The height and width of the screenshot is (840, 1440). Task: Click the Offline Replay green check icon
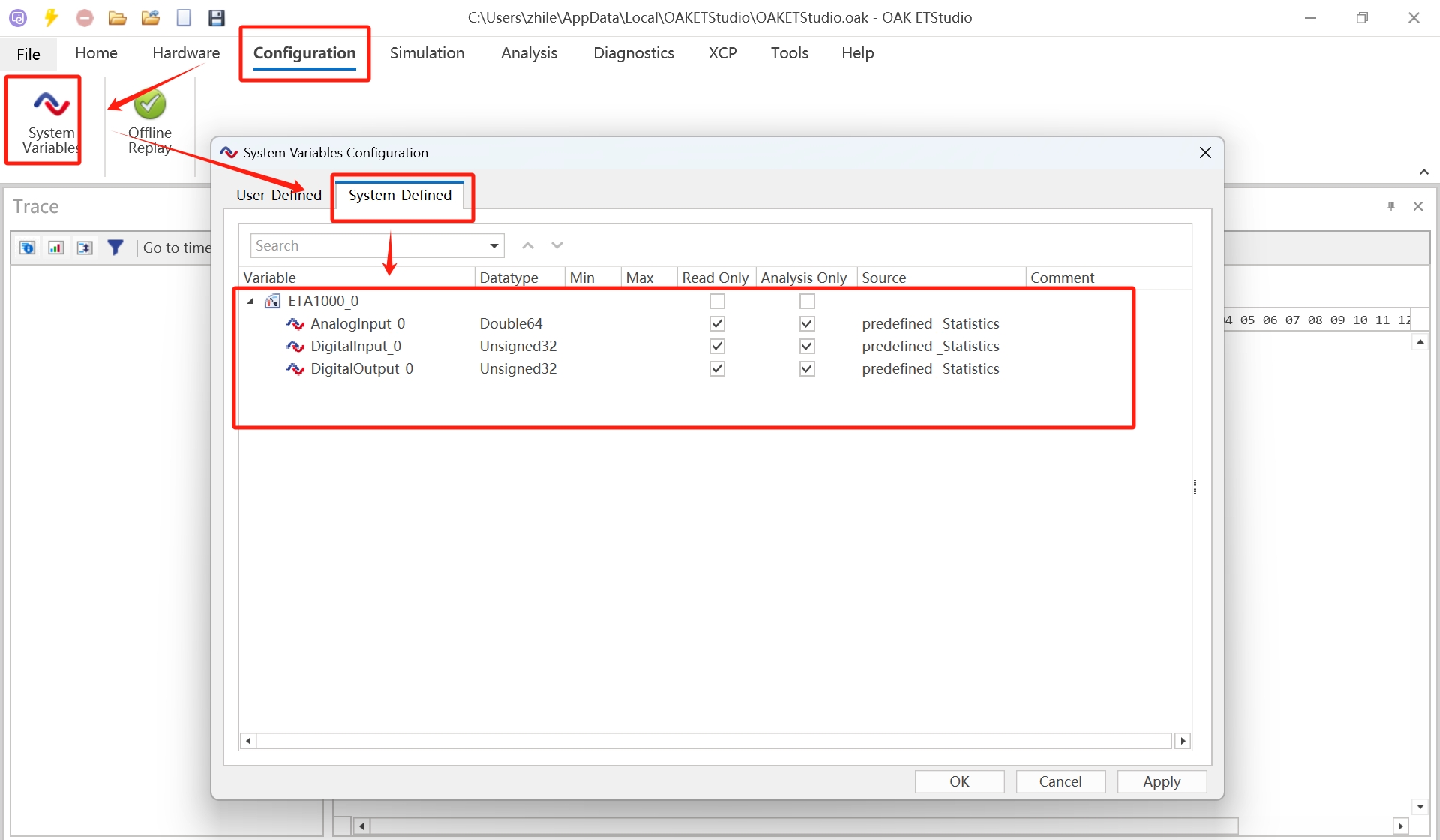(150, 105)
